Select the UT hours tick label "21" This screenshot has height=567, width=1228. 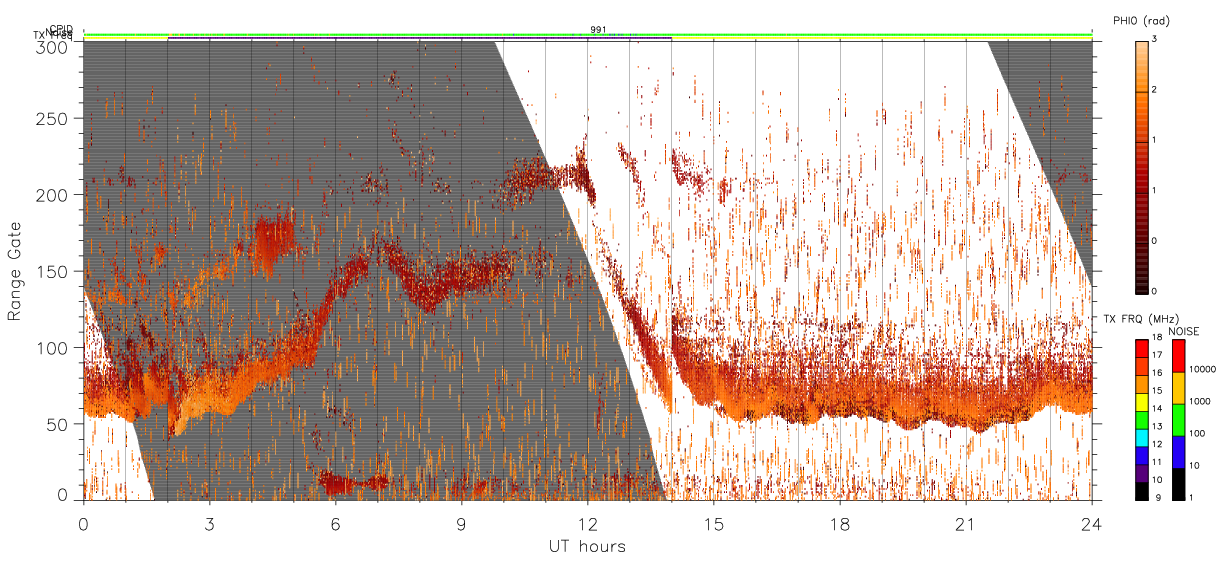tap(965, 523)
